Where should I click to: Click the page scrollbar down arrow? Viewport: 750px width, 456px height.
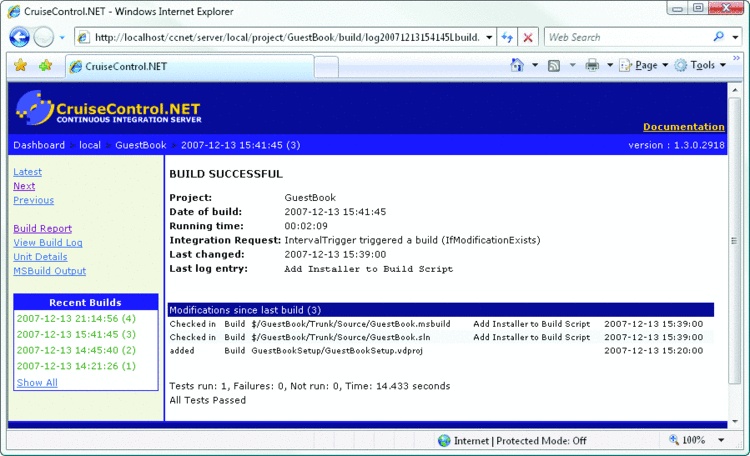[735, 422]
